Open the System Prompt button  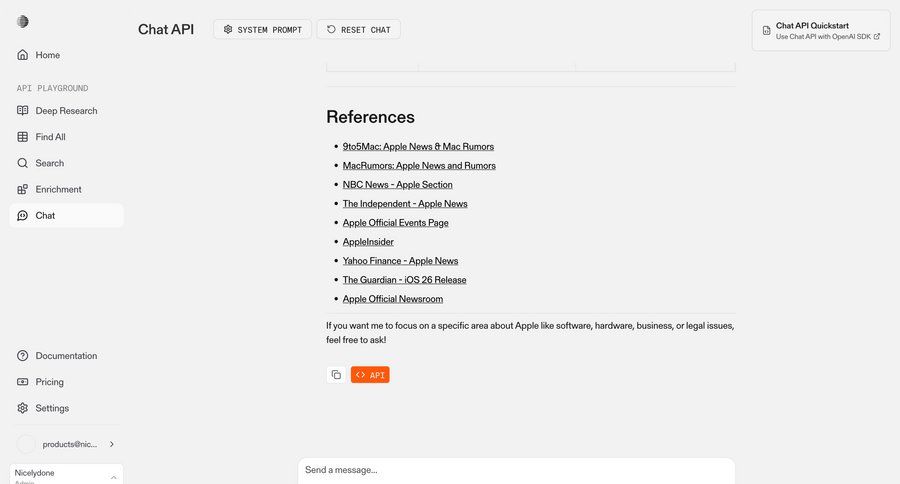pos(262,30)
